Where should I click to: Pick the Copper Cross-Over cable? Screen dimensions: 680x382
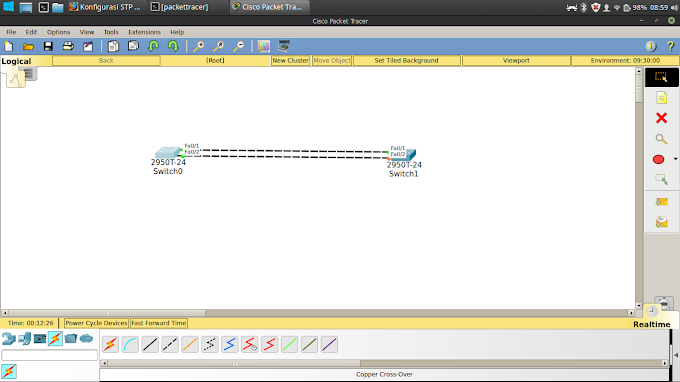pos(170,345)
